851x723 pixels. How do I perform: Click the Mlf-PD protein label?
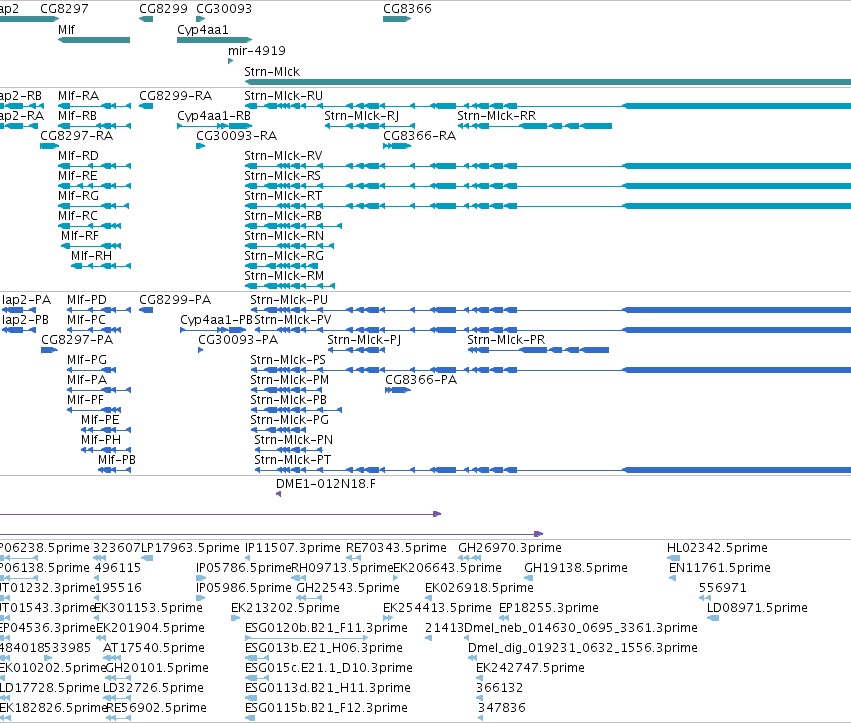pos(87,300)
